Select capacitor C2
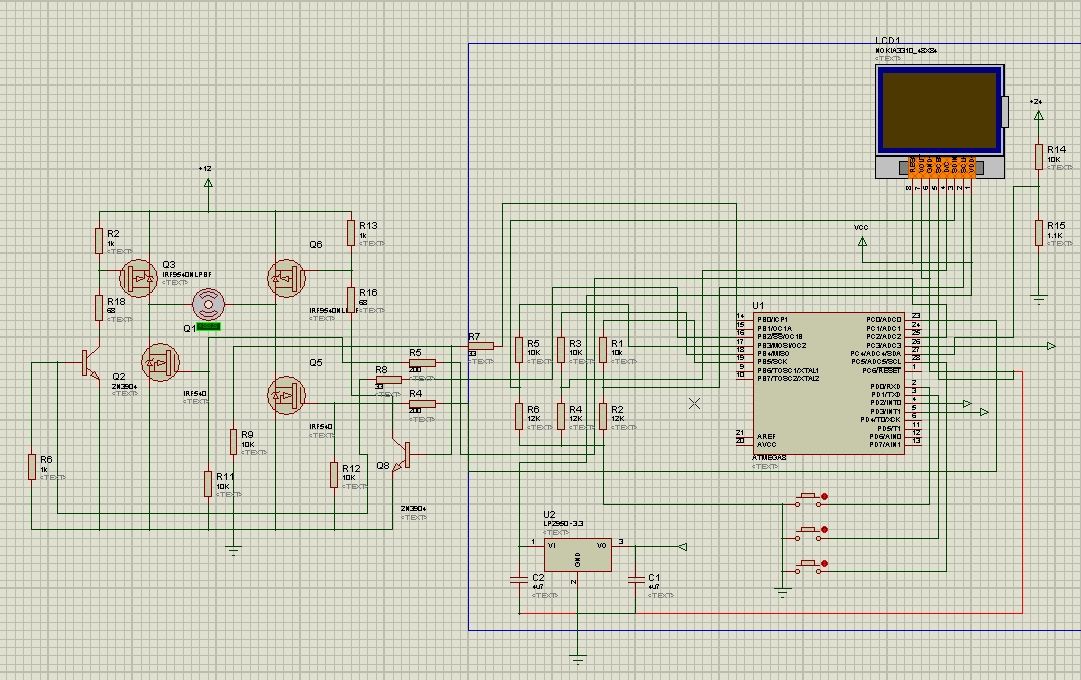The width and height of the screenshot is (1081, 680). [x=518, y=578]
